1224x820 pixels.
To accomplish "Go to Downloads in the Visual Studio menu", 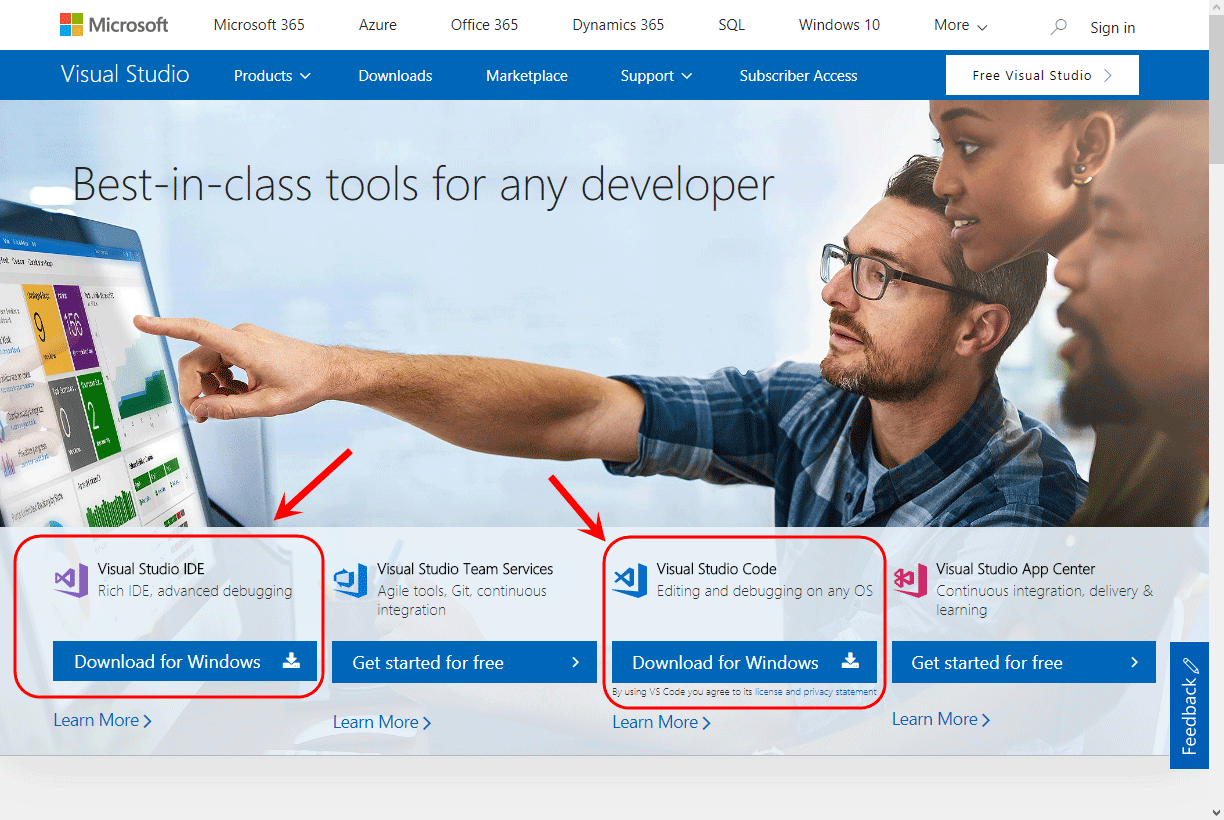I will point(395,76).
